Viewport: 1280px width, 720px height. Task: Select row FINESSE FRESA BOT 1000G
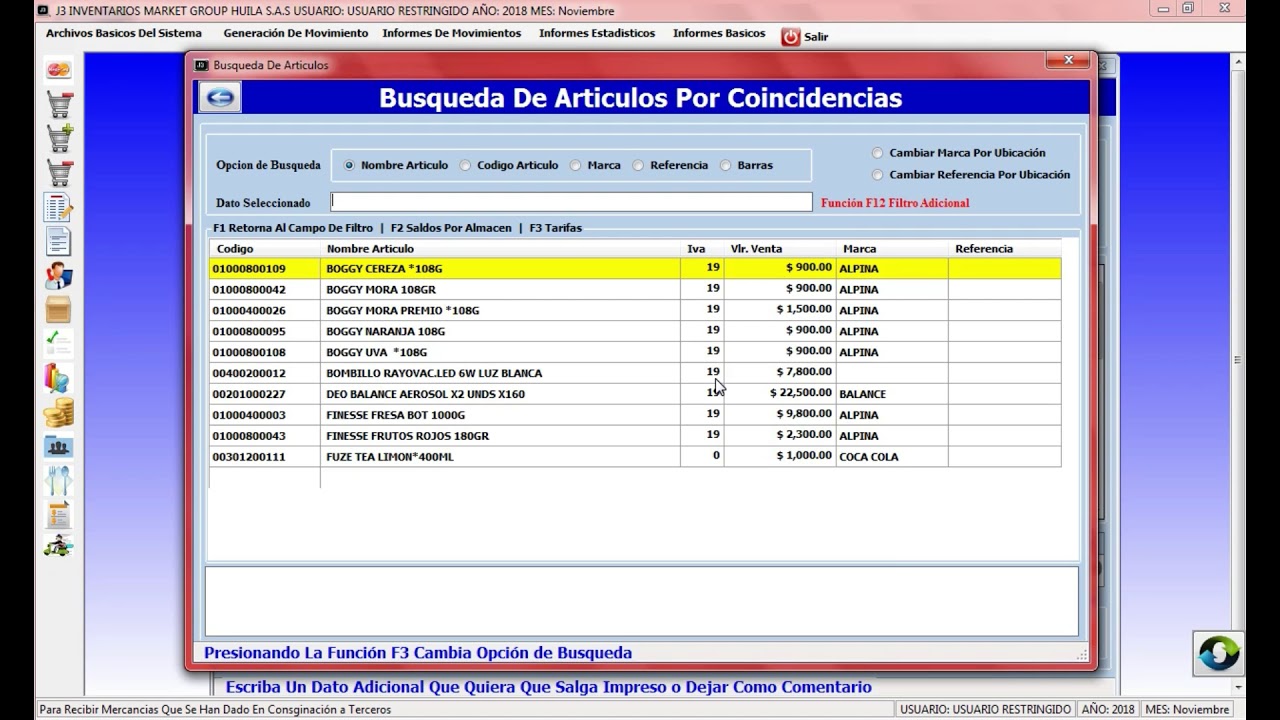[x=635, y=415]
